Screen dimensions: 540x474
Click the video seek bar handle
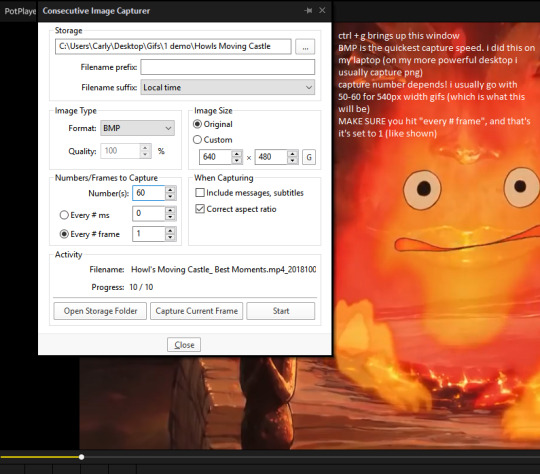pyautogui.click(x=81, y=457)
